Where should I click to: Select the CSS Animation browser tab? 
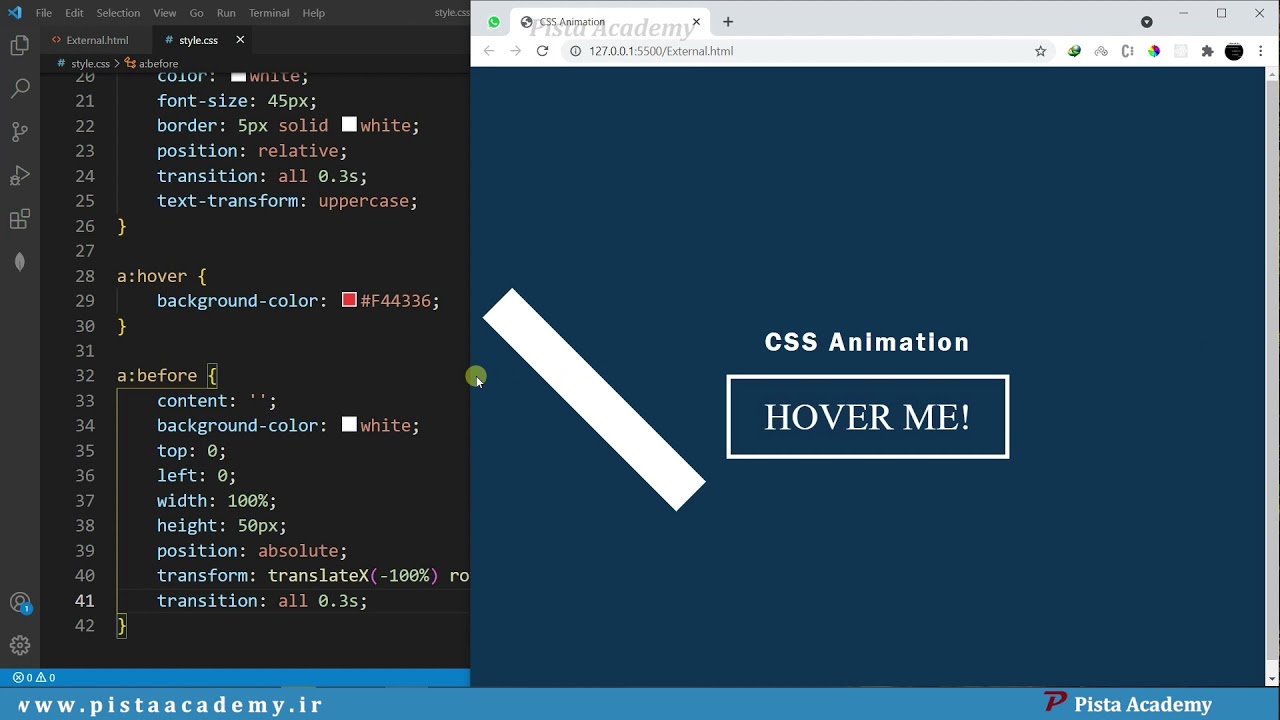coord(610,22)
